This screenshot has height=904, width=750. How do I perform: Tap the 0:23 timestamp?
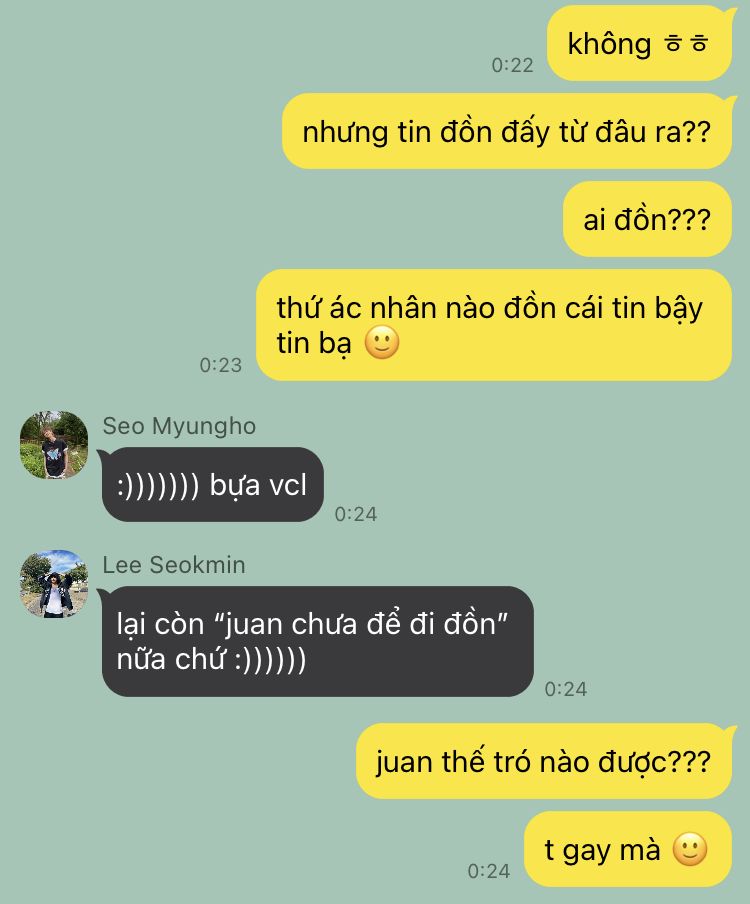(221, 365)
